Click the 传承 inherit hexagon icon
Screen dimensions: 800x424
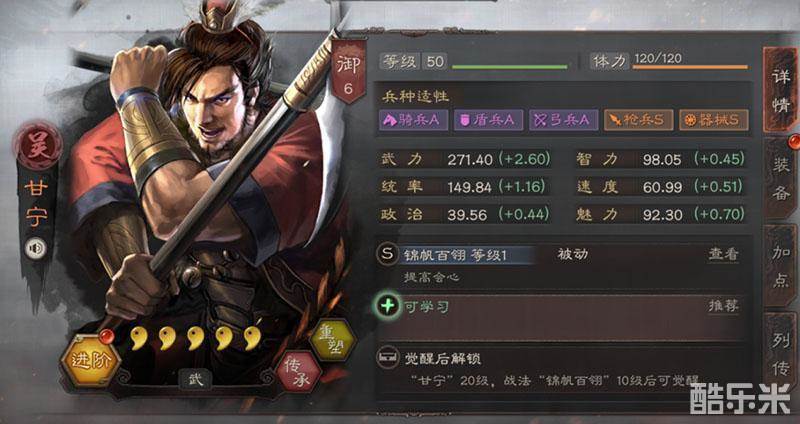[298, 372]
